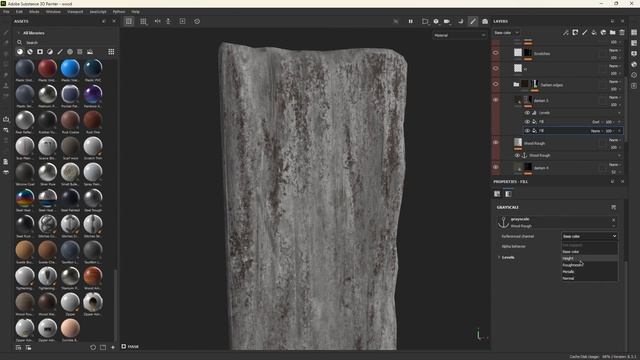The image size is (640, 360).
Task: Add paint effect icon in Layers toolbar
Action: click(566, 33)
